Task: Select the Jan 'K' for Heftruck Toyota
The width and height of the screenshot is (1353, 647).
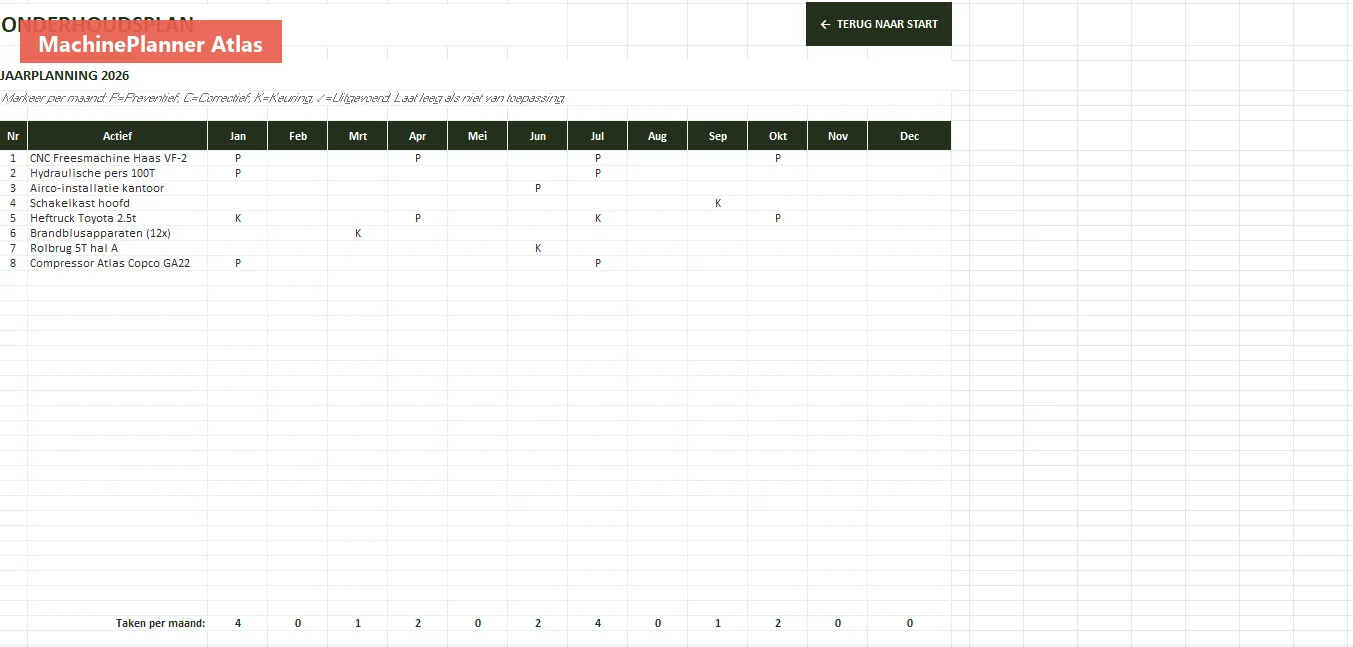Action: click(x=237, y=218)
